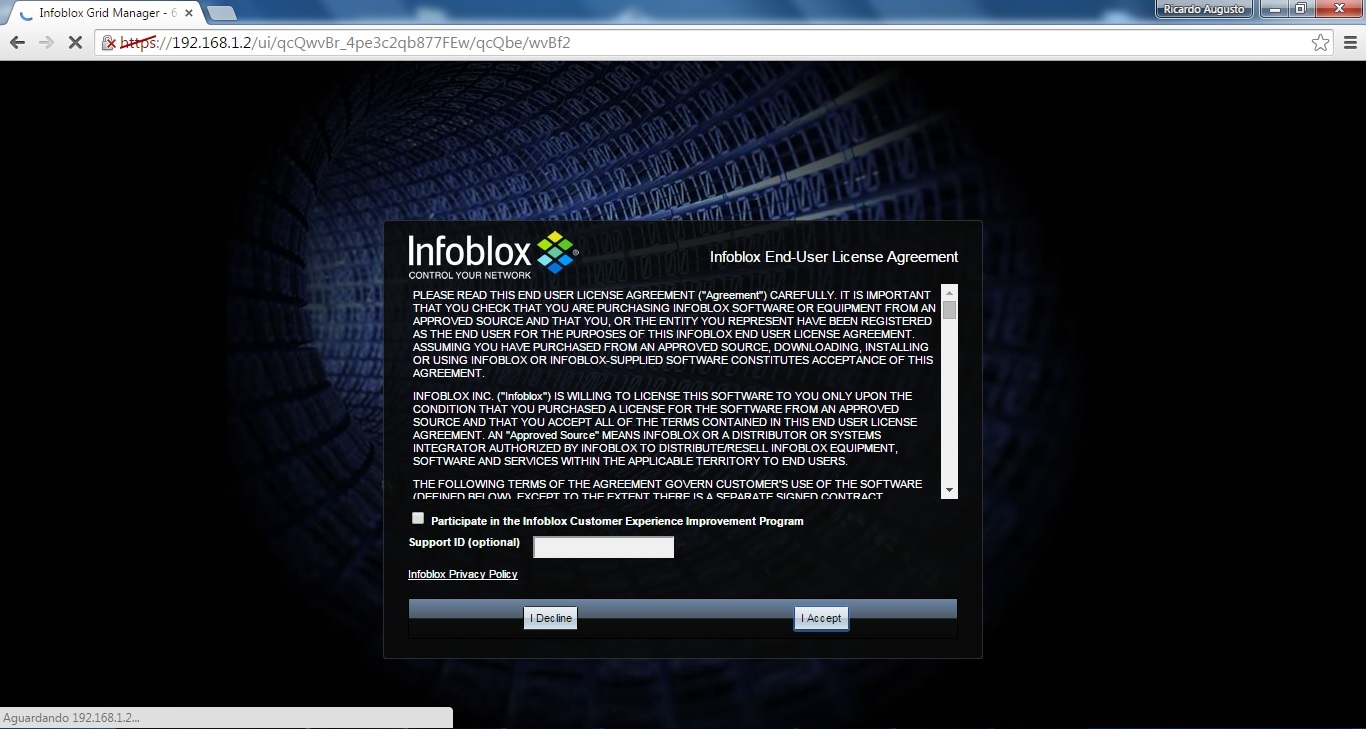Screen dimensions: 1366x729
Task: Open a new browser tab
Action: tap(221, 13)
